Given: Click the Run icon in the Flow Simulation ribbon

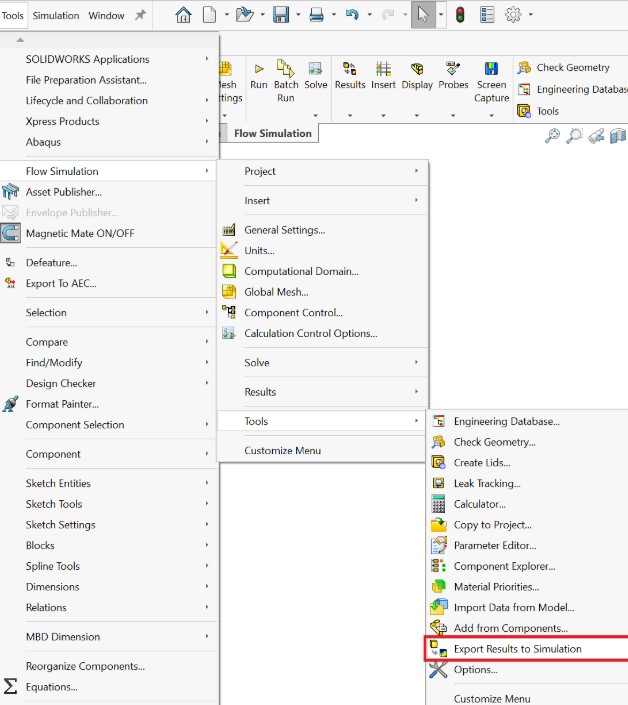Looking at the screenshot, I should 259,69.
